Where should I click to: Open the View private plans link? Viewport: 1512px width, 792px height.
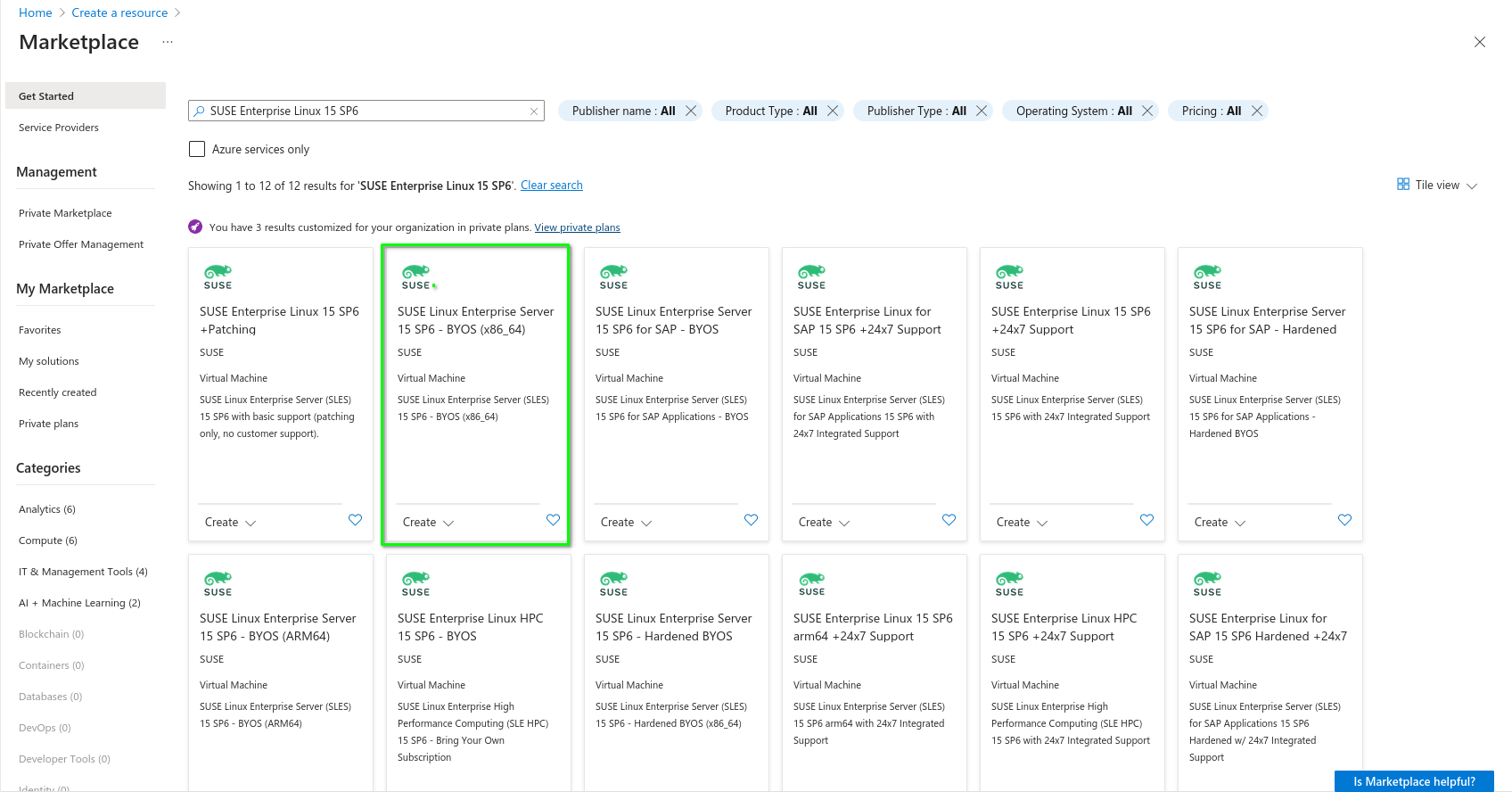coord(577,227)
